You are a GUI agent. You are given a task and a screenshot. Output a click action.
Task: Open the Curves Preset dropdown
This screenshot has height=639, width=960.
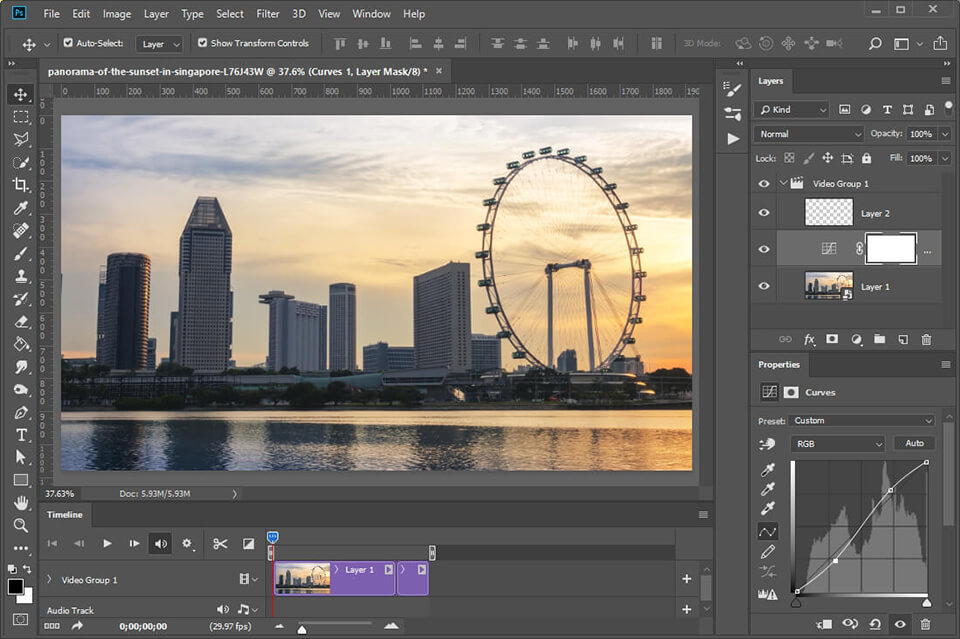pyautogui.click(x=862, y=421)
